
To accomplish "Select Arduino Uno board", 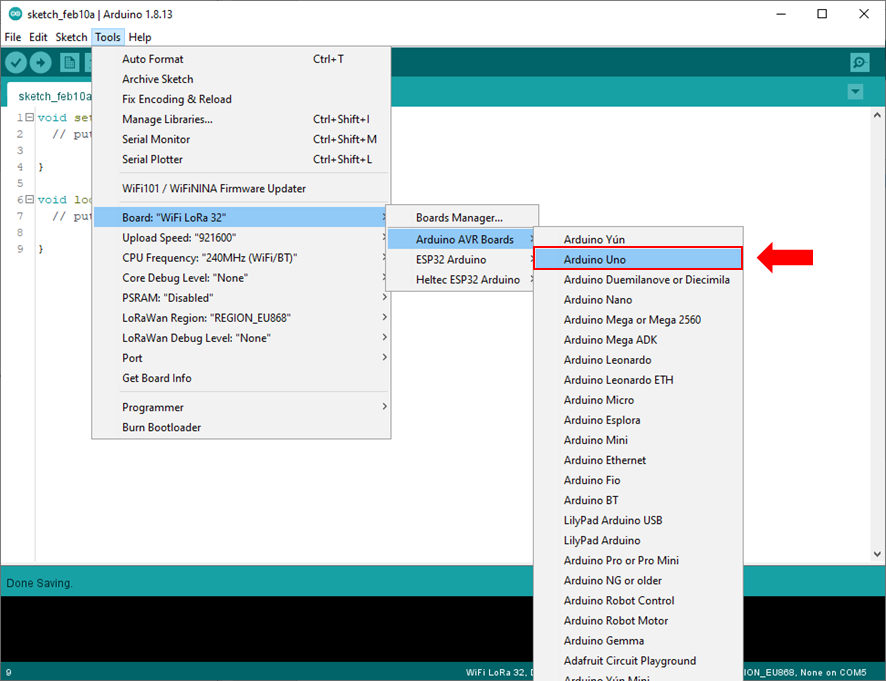I will pos(638,259).
